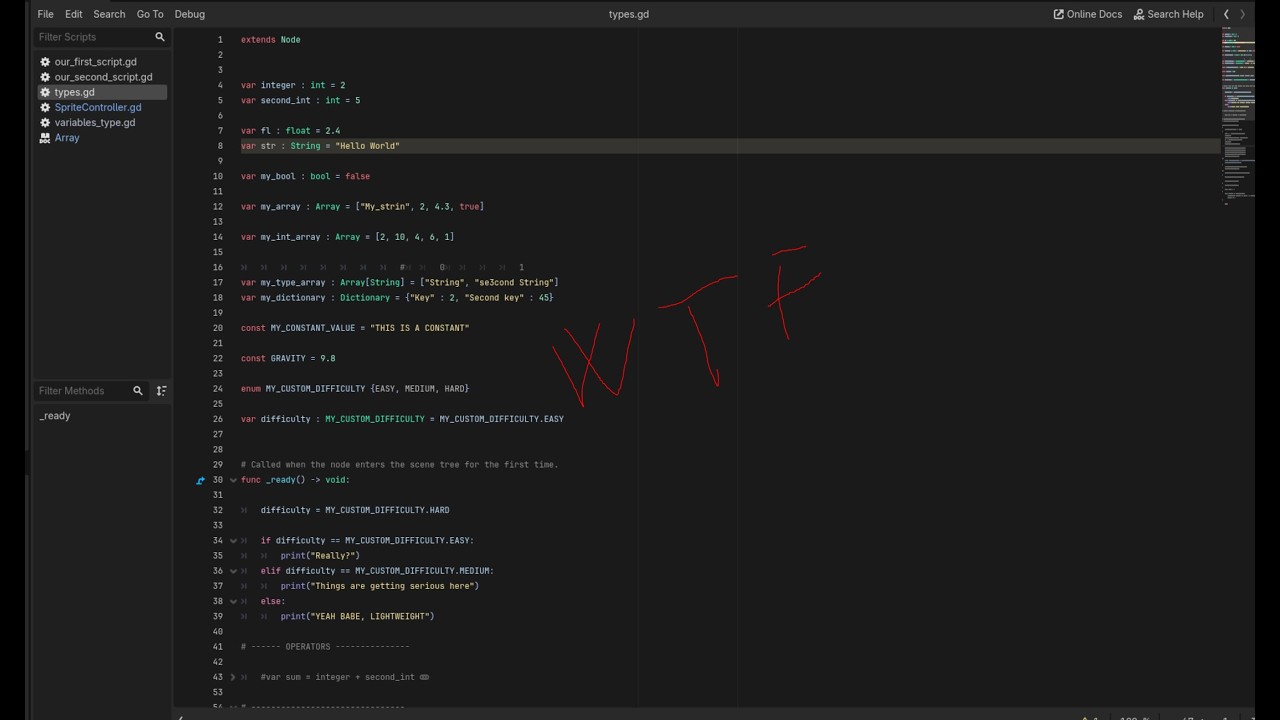Screen dimensions: 1280x720
Task: Click gear icon beside SpriteController.gd
Action: pos(45,107)
